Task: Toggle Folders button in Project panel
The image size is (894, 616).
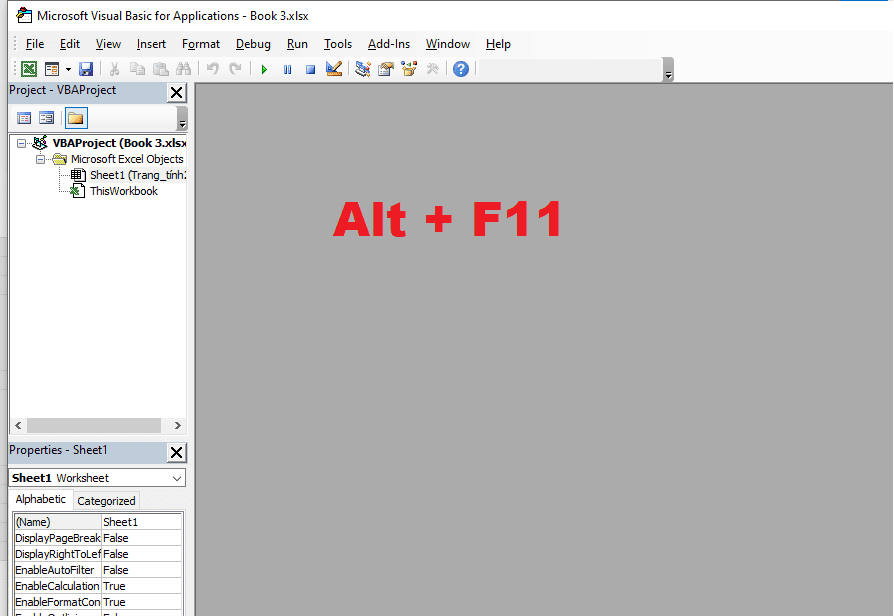Action: pyautogui.click(x=75, y=118)
